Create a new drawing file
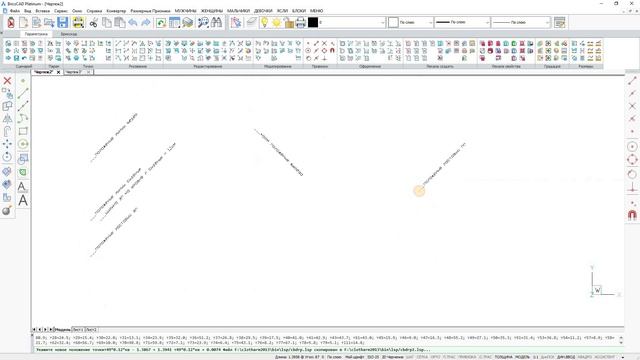Viewport: 640px width, 360px height. 24,22
